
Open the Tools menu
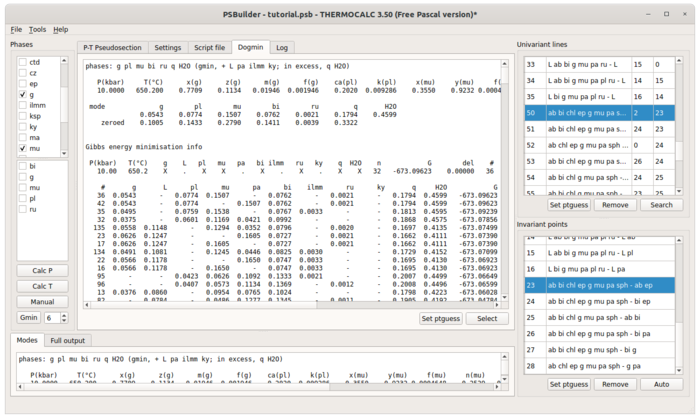pyautogui.click(x=38, y=29)
